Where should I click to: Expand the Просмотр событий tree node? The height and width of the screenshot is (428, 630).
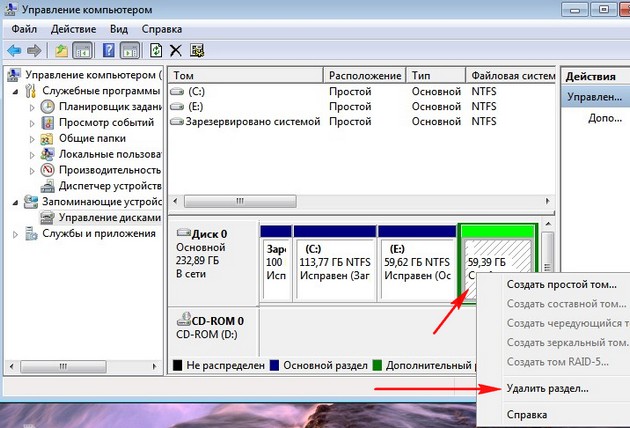[32, 123]
